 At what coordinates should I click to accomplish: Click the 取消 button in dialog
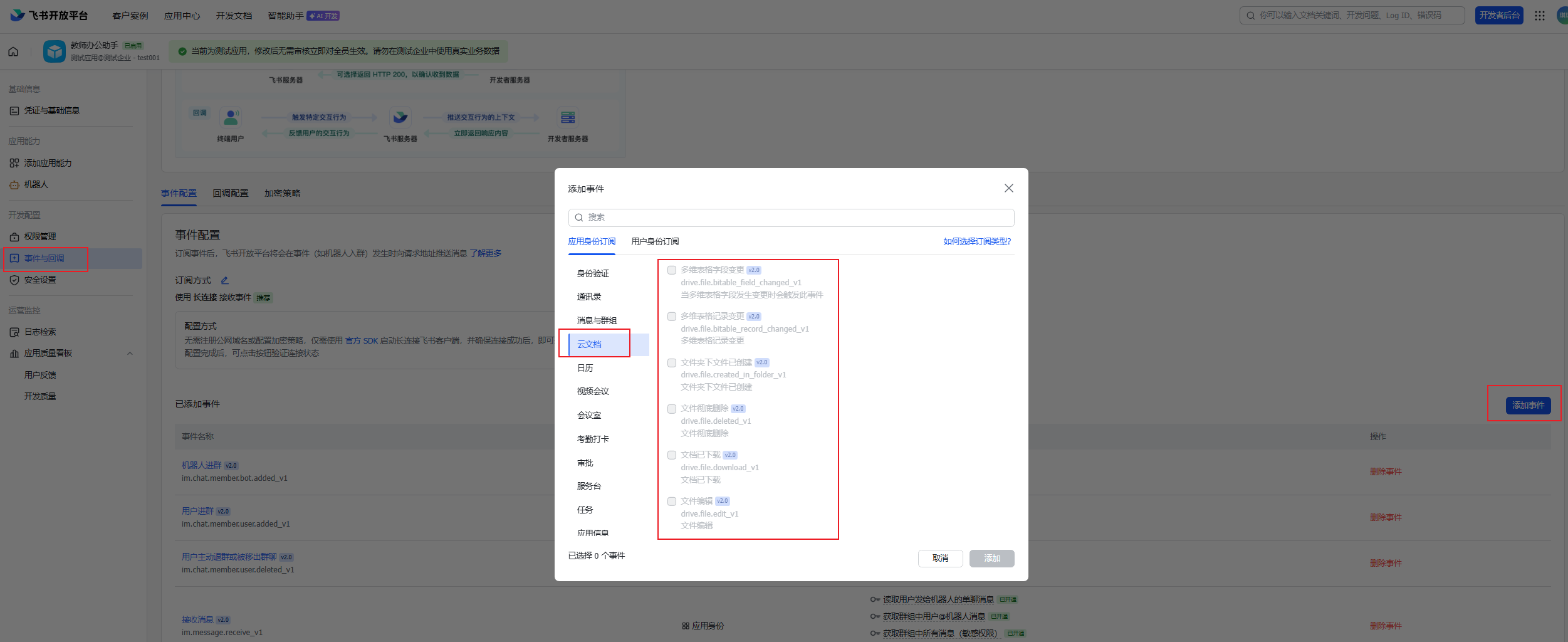(x=940, y=558)
